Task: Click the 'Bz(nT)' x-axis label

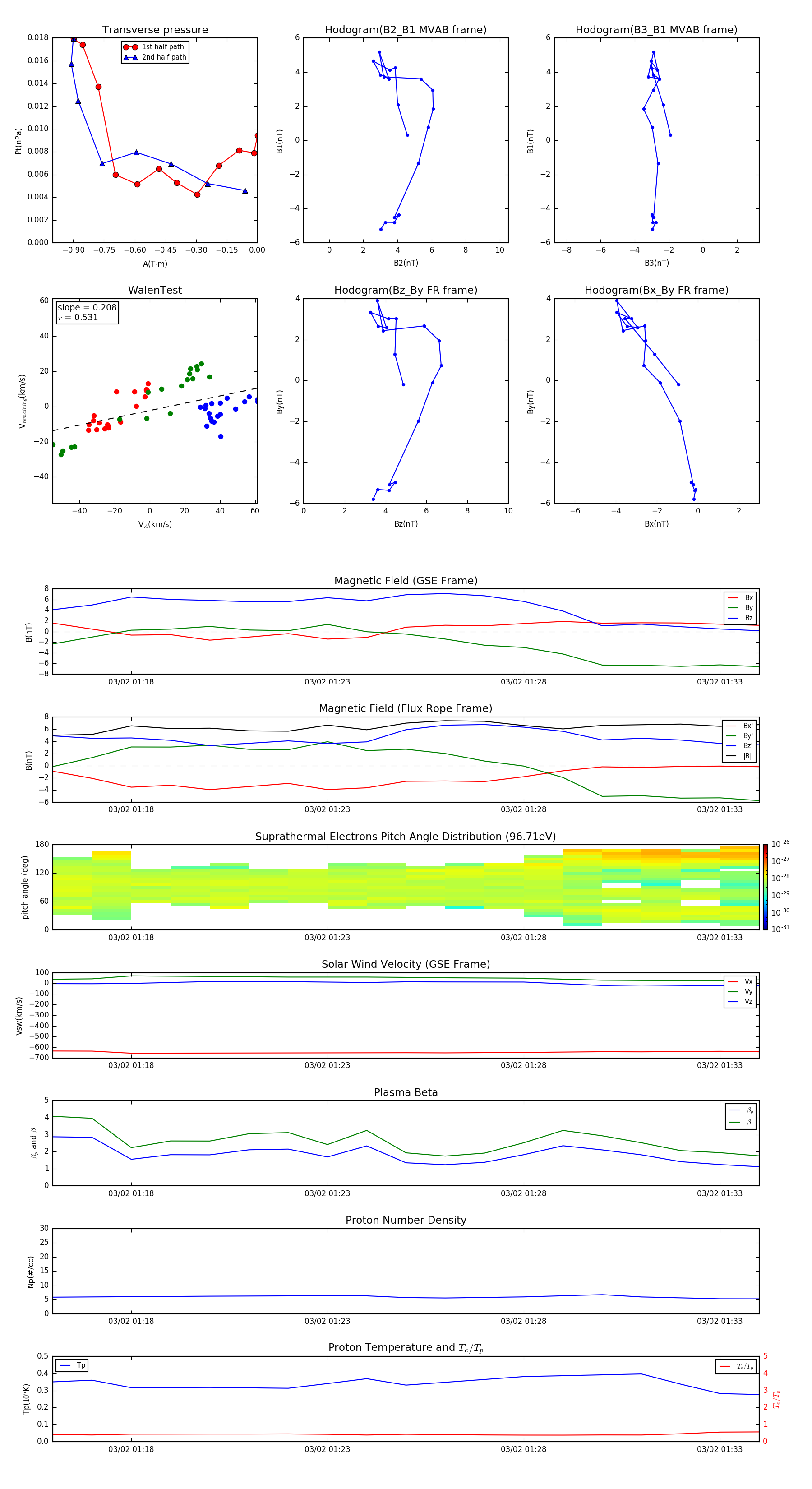Action: (406, 524)
